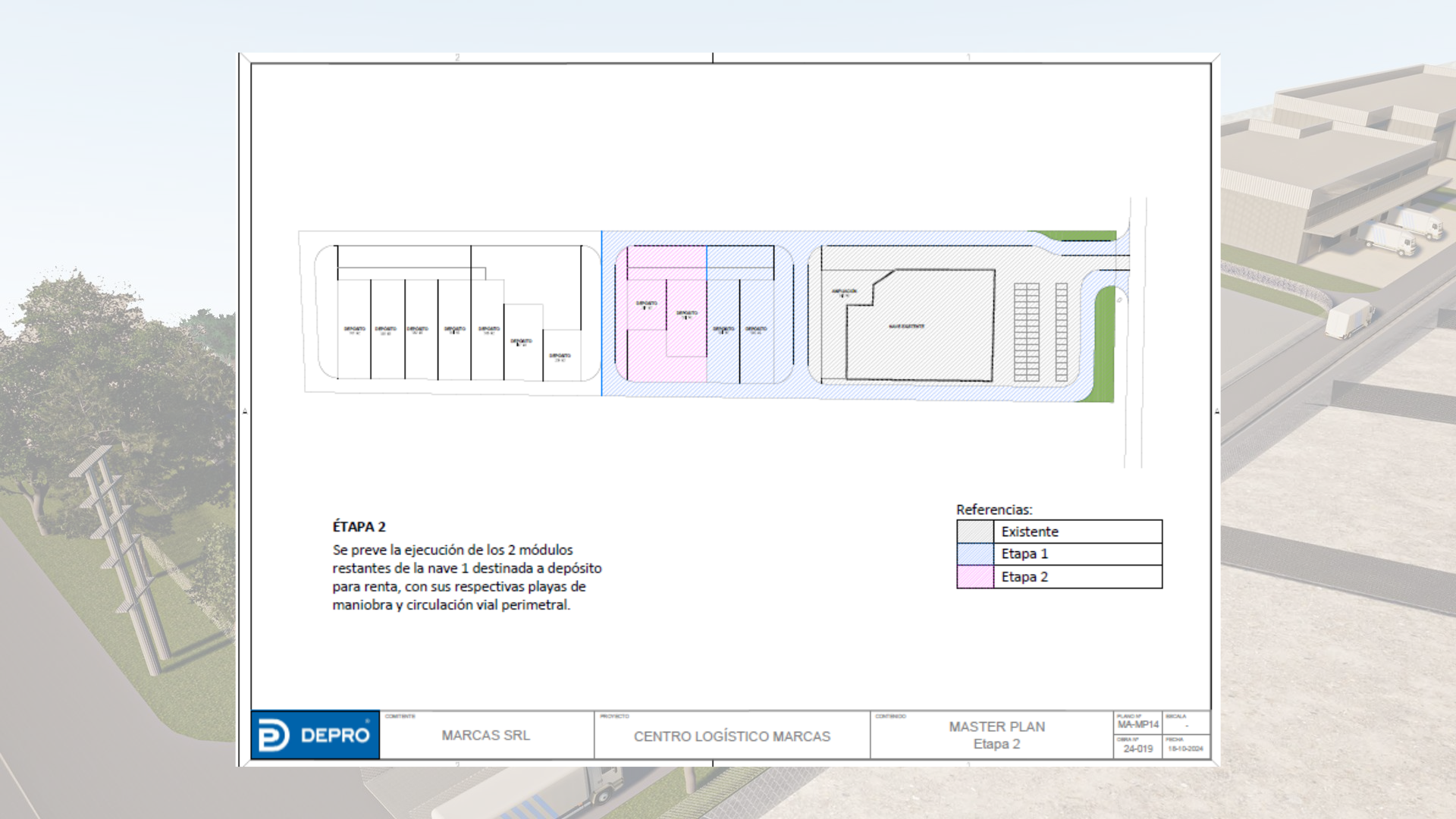1456x819 pixels.
Task: Click the work number '24-019'
Action: click(1137, 748)
